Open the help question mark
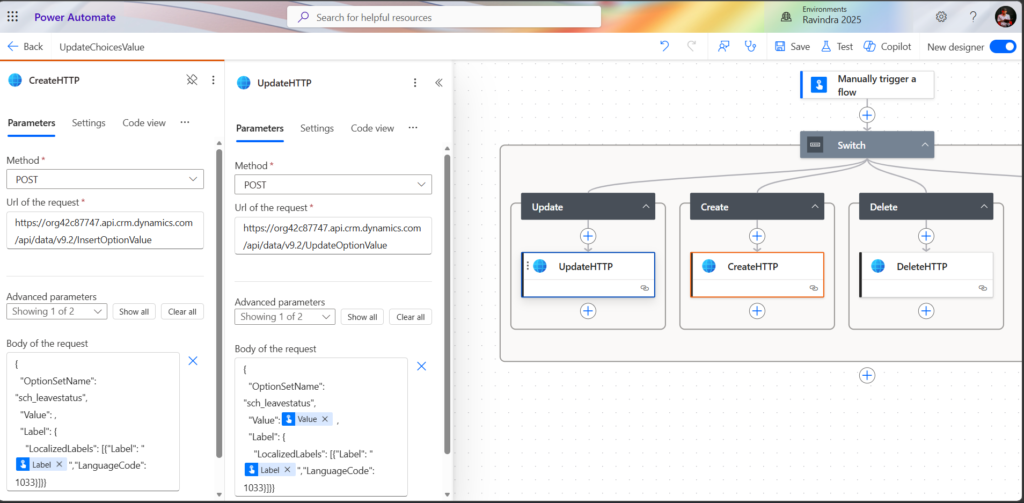The width and height of the screenshot is (1024, 503). click(973, 17)
